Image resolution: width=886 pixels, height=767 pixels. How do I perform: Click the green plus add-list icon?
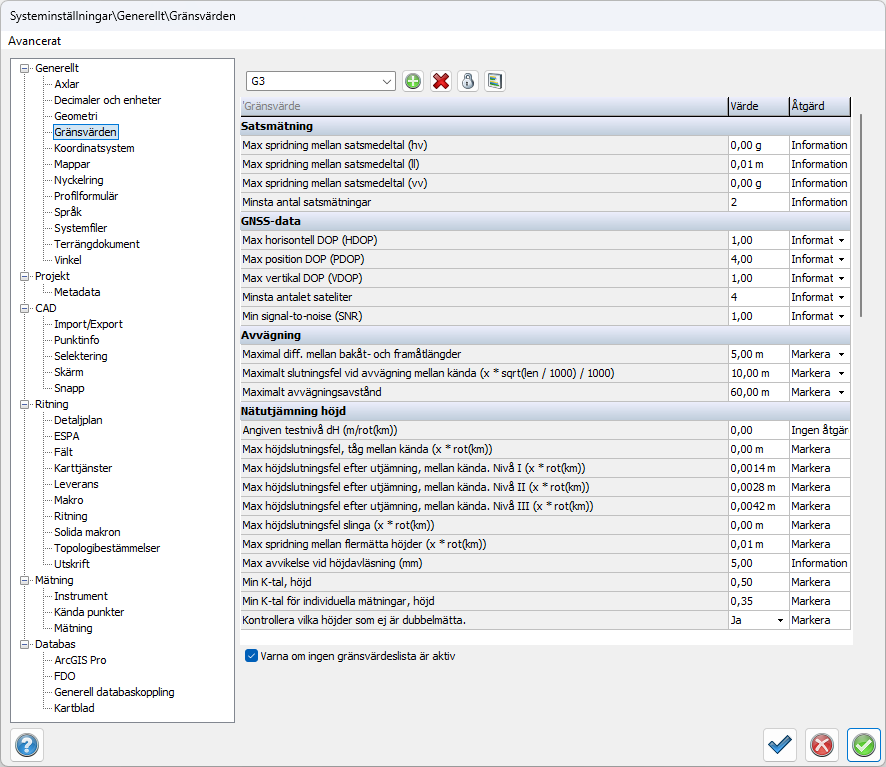[x=413, y=81]
